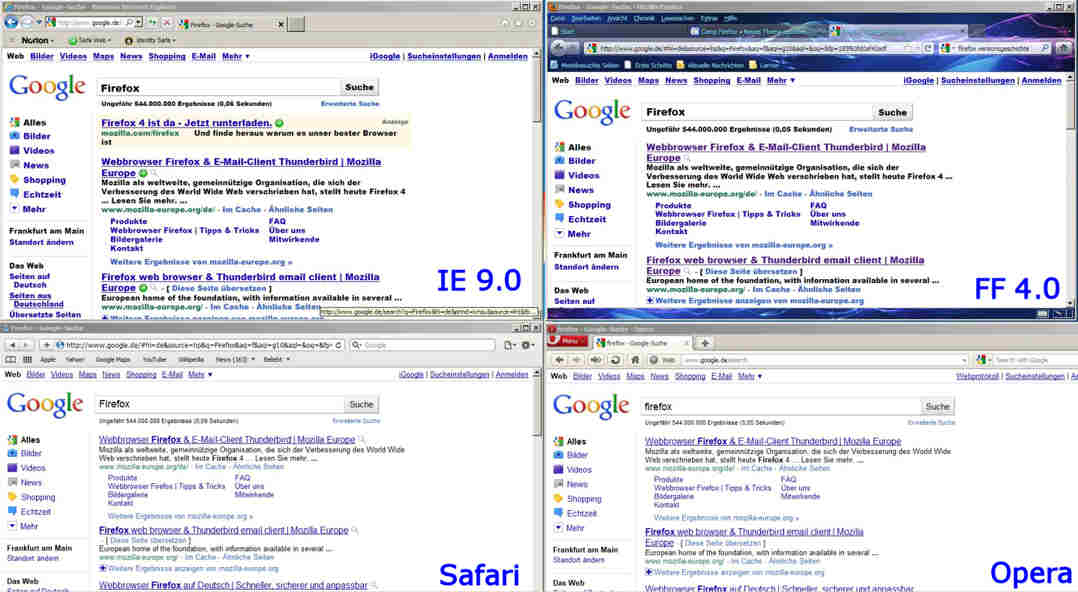Click Opera's forward arrow button
The height and width of the screenshot is (592, 1078).
576,360
